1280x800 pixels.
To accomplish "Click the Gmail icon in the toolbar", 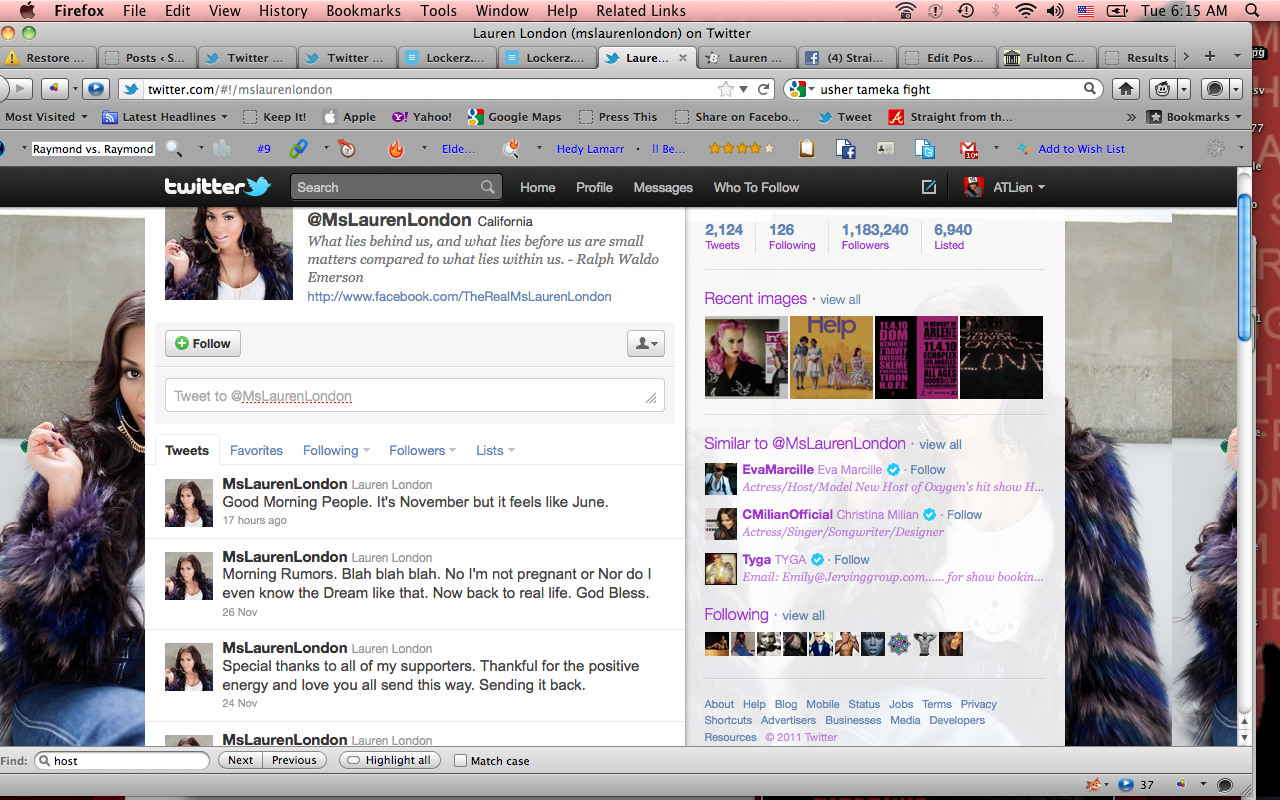I will point(969,149).
